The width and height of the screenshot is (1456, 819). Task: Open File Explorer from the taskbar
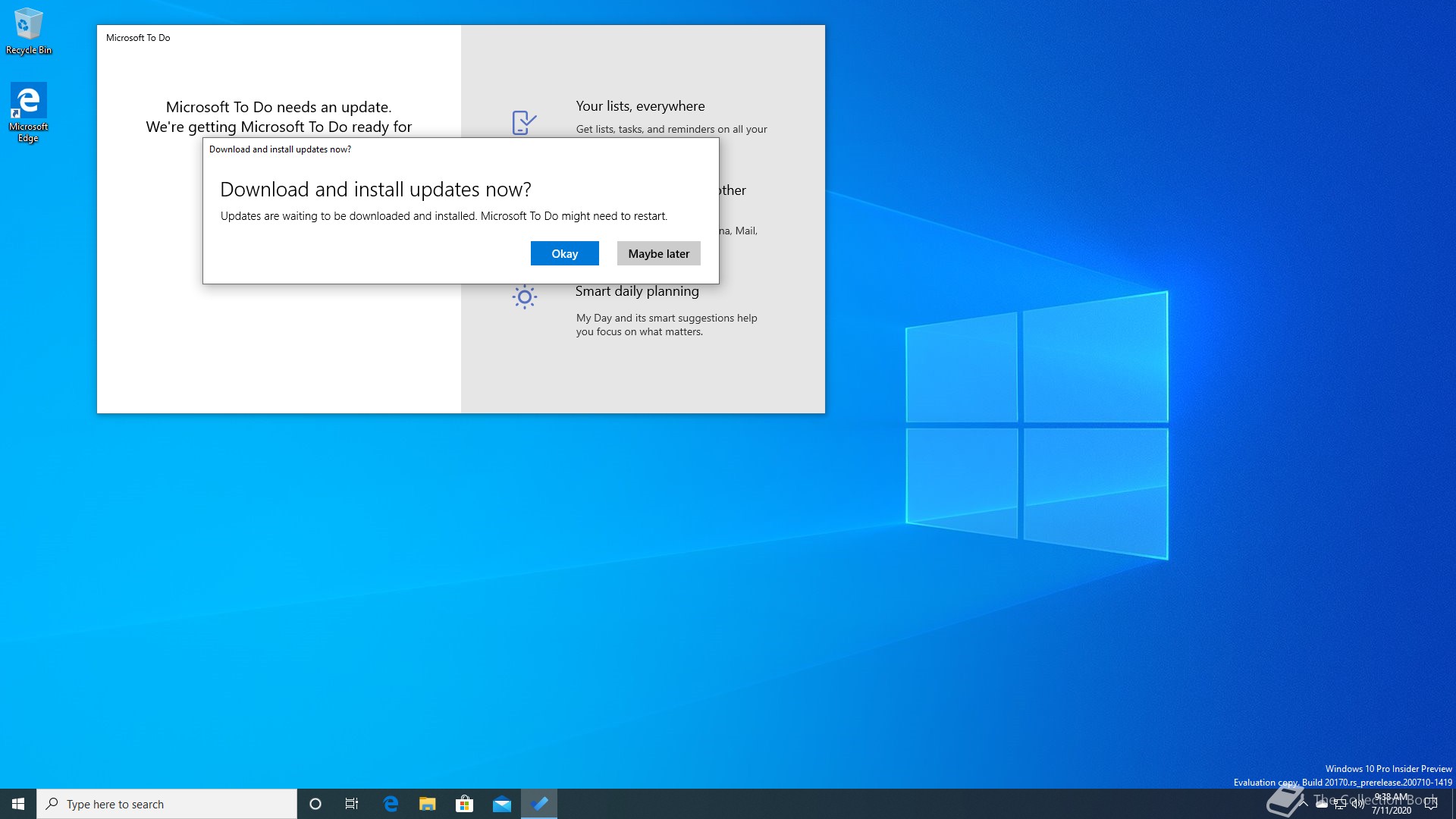point(428,804)
